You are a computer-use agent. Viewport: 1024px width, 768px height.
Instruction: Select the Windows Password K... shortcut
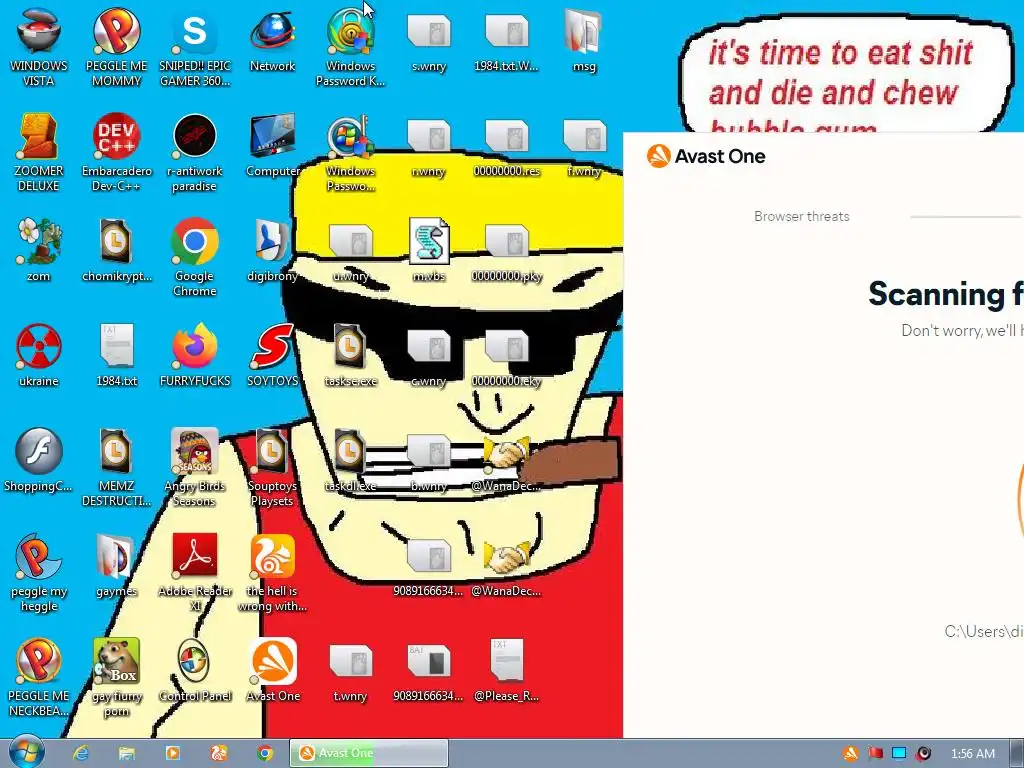point(351,47)
